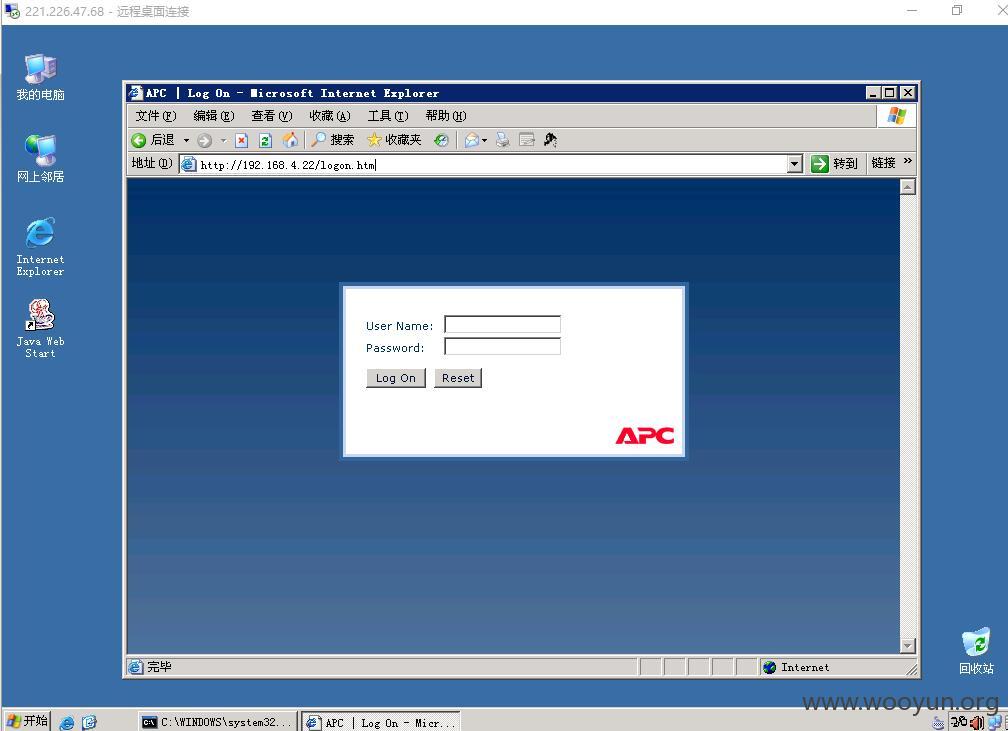Click the IE title bar icon
This screenshot has height=731, width=1008.
pyautogui.click(x=135, y=93)
